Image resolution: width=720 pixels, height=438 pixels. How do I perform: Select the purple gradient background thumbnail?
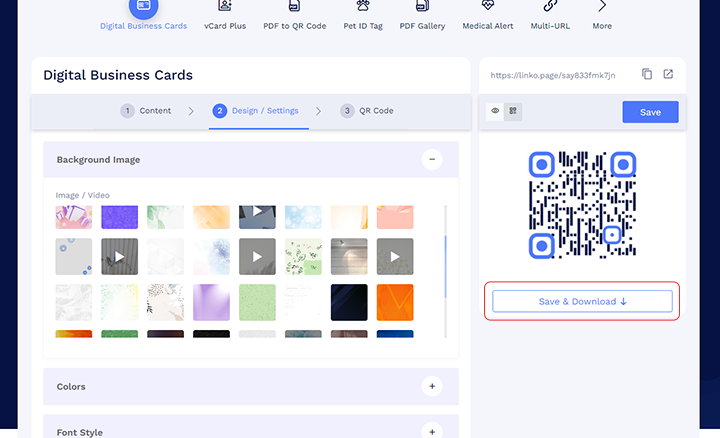212,301
